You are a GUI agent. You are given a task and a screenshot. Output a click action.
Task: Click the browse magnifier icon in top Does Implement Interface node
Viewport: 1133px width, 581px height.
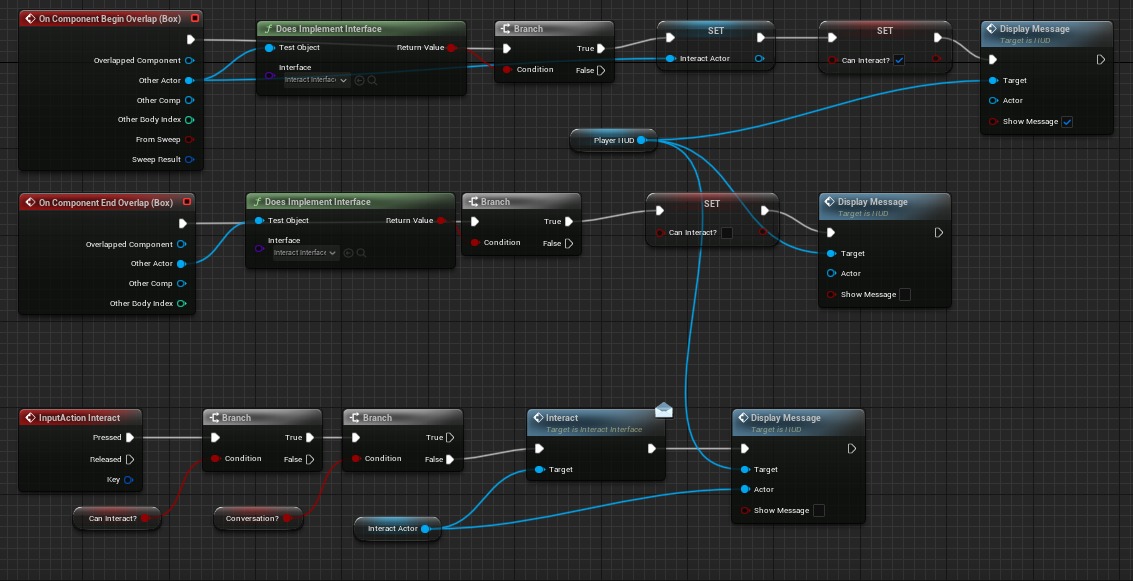point(372,80)
